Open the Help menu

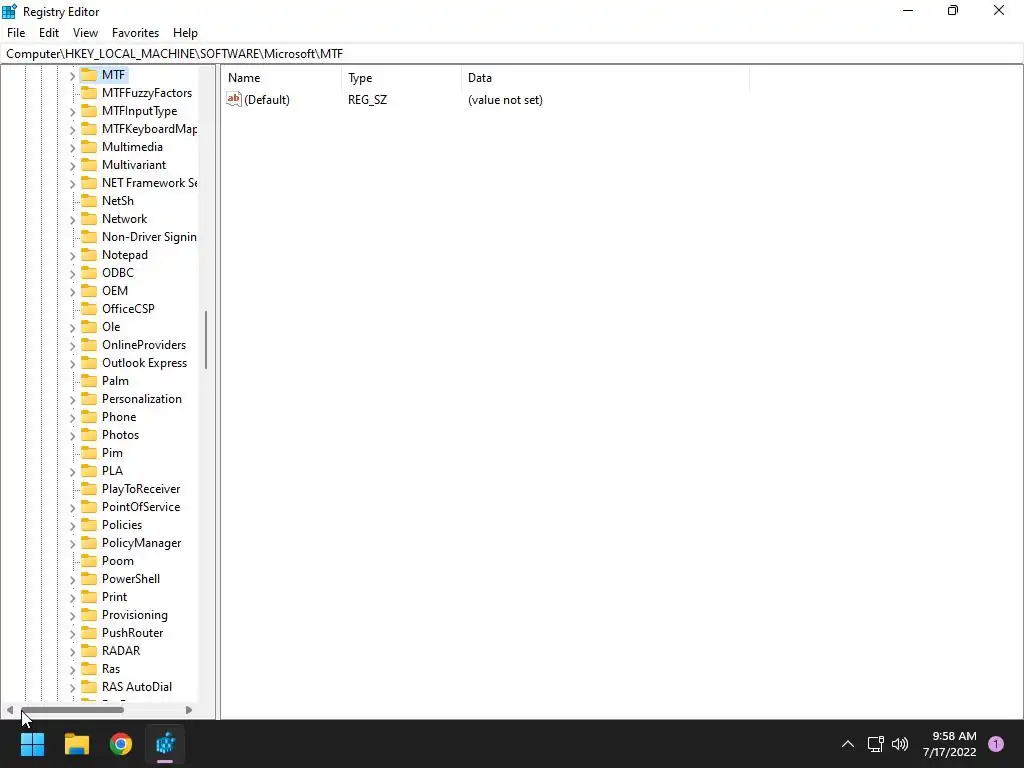point(185,33)
